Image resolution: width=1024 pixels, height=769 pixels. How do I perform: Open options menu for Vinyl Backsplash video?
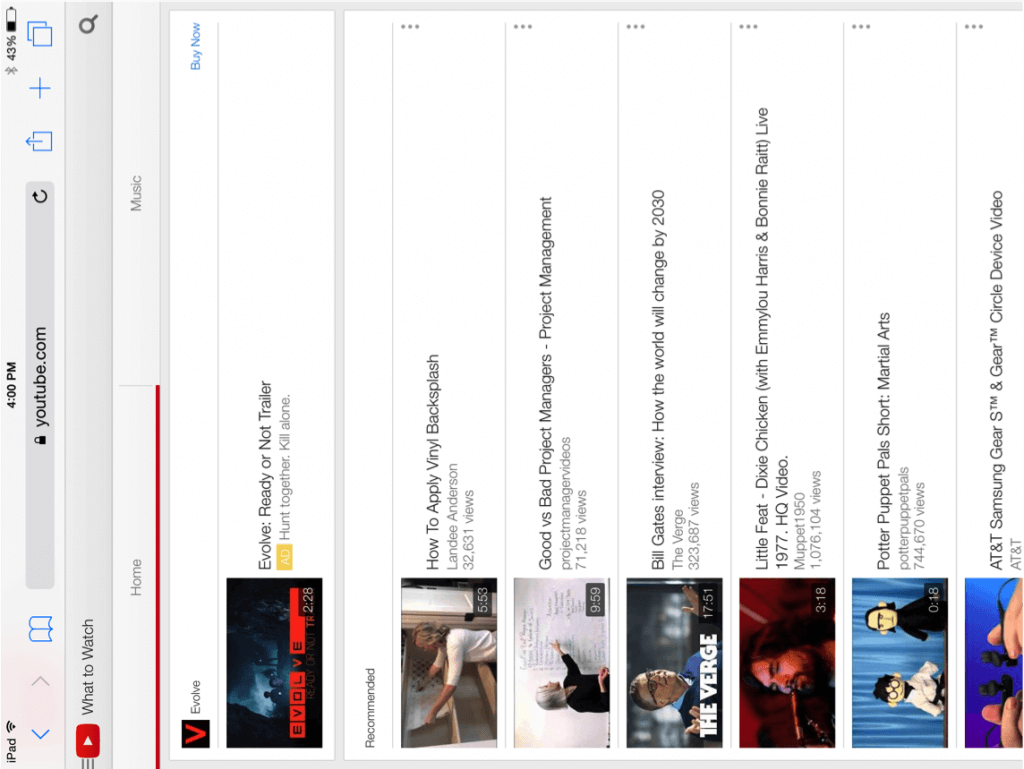[410, 27]
